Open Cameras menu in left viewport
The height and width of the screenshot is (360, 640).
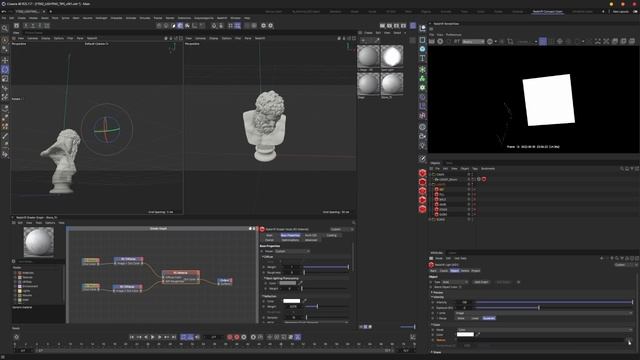[x=32, y=38]
